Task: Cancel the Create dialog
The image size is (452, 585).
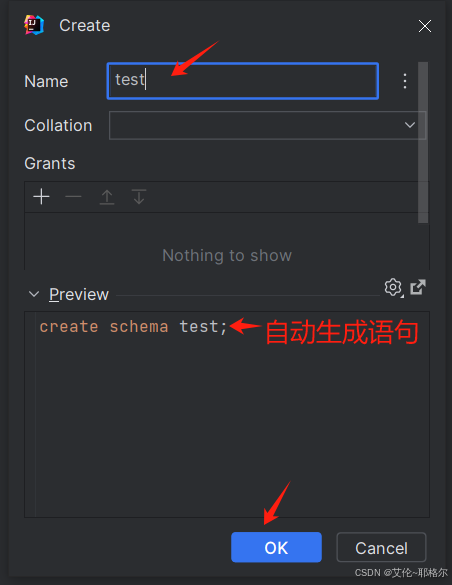Action: point(381,547)
